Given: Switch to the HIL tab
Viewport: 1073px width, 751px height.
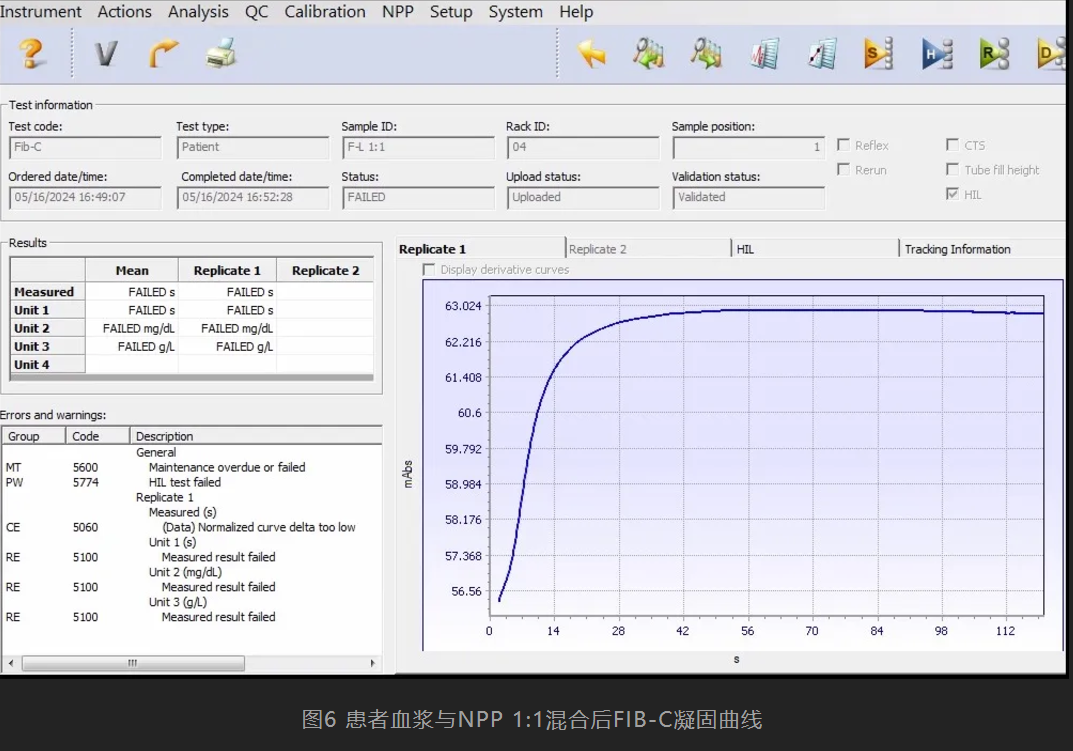Looking at the screenshot, I should [x=814, y=249].
